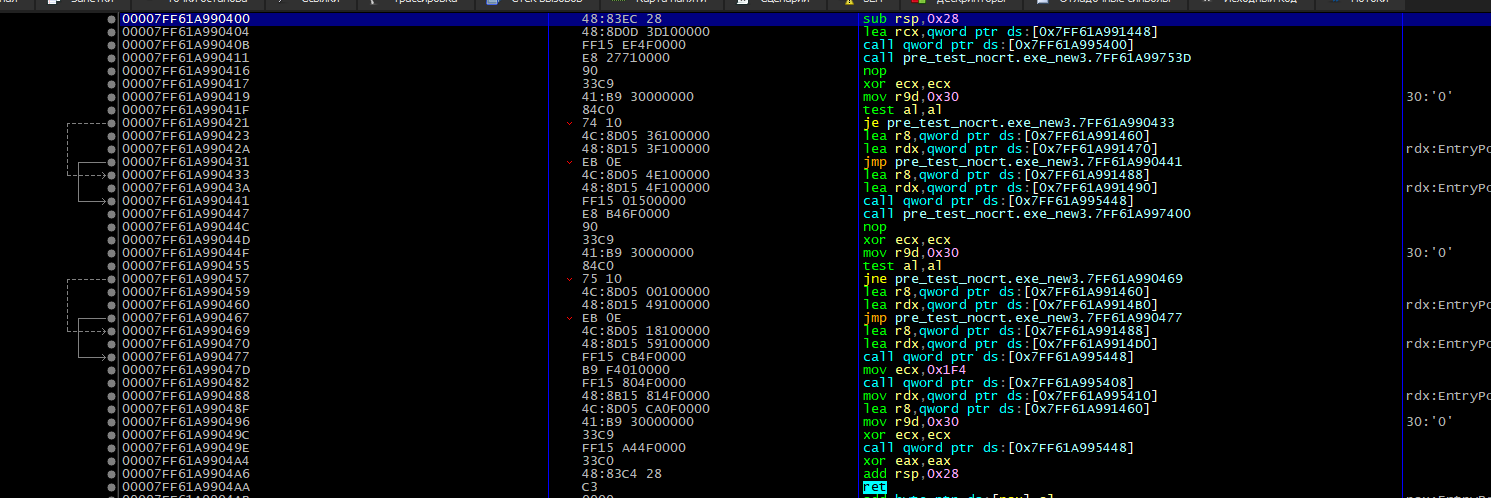Screen dimensions: 1491x498
Task: Toggle breakpoint bullet at address 00007FF61A990400
Action: click(x=111, y=19)
